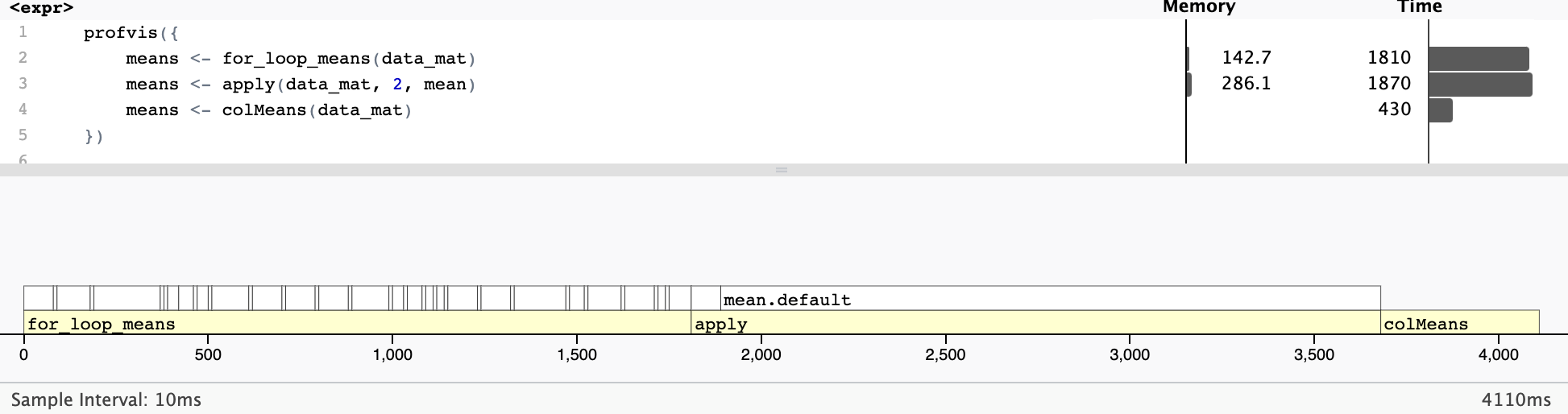Click the split bar drag handle
This screenshot has height=414, width=1568.
781,170
